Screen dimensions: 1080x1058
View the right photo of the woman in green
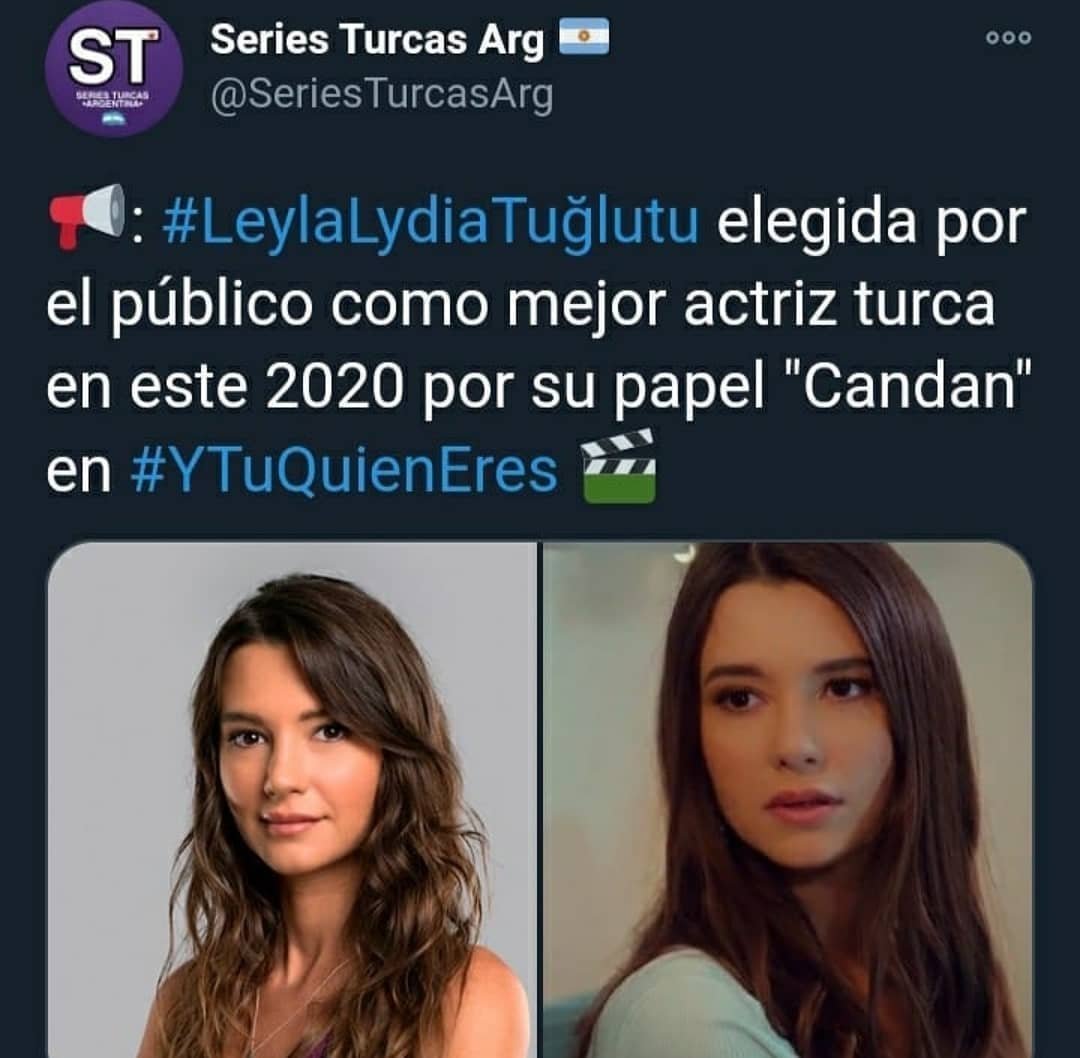788,800
